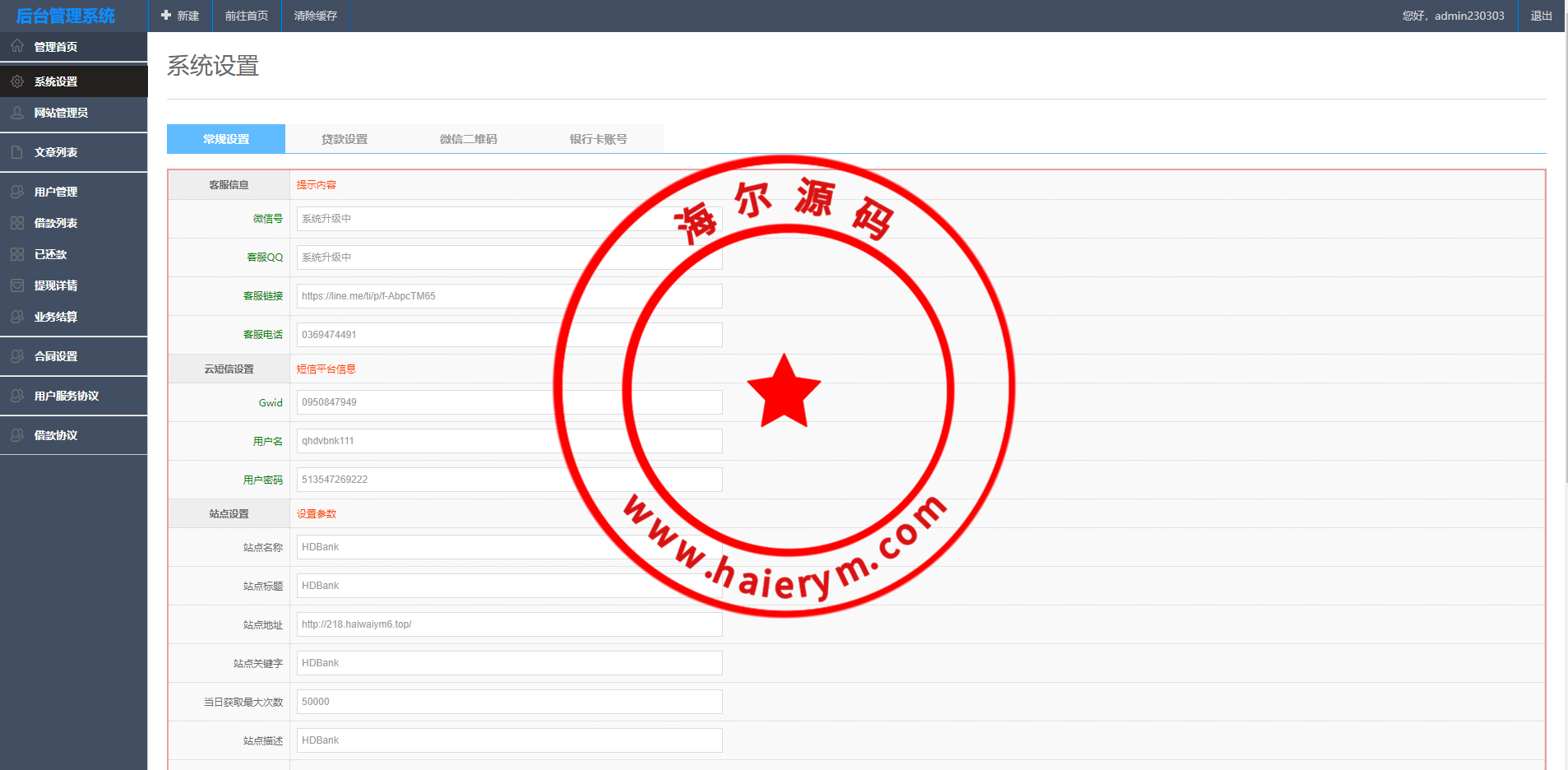The image size is (1568, 770).
Task: Open the 微信二维码 tab
Action: tap(468, 139)
